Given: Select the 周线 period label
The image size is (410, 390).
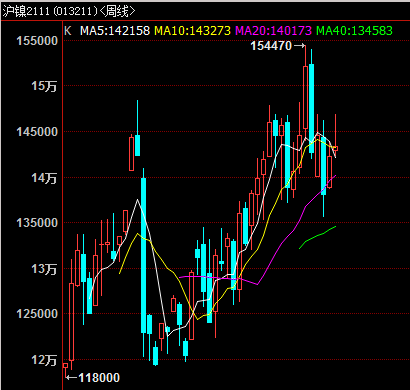Looking at the screenshot, I should (117, 12).
